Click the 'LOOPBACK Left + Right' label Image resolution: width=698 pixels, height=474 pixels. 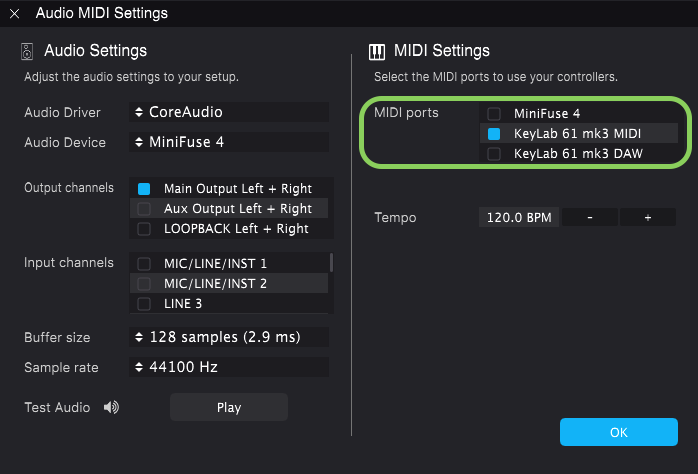[x=236, y=229]
